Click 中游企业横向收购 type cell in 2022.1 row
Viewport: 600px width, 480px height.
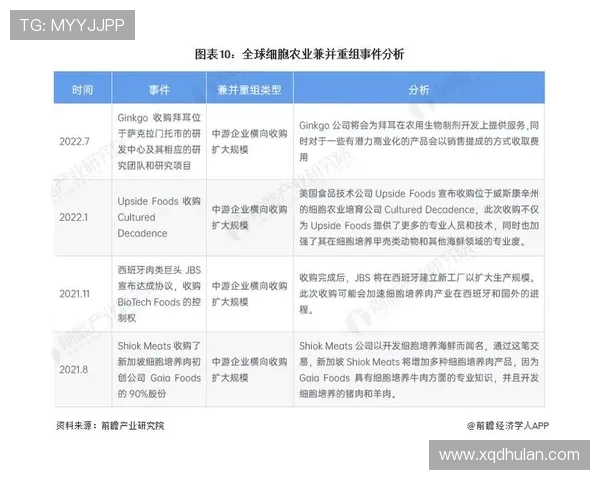[249, 217]
